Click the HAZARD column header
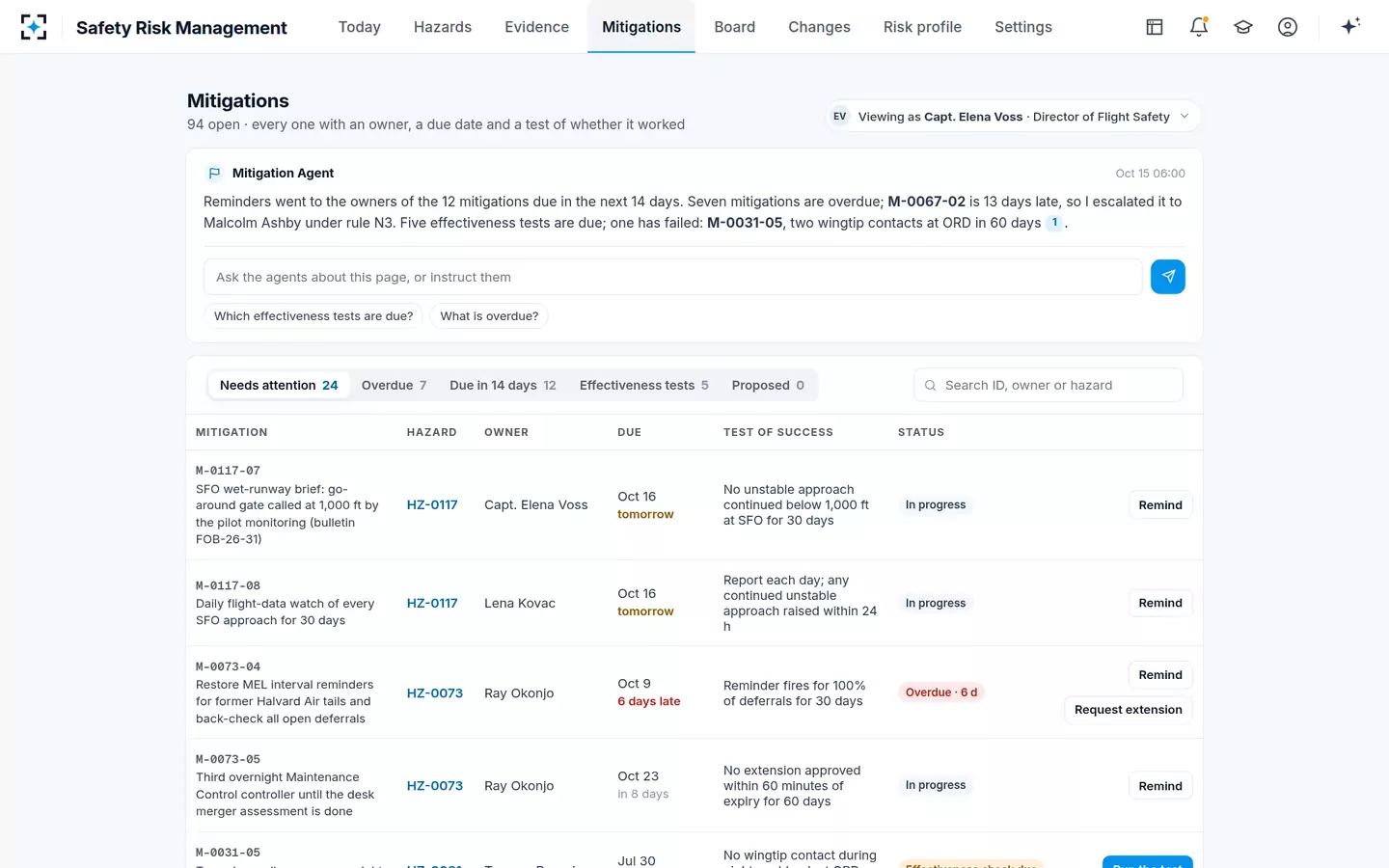Viewport: 1389px width, 868px height. pyautogui.click(x=432, y=432)
